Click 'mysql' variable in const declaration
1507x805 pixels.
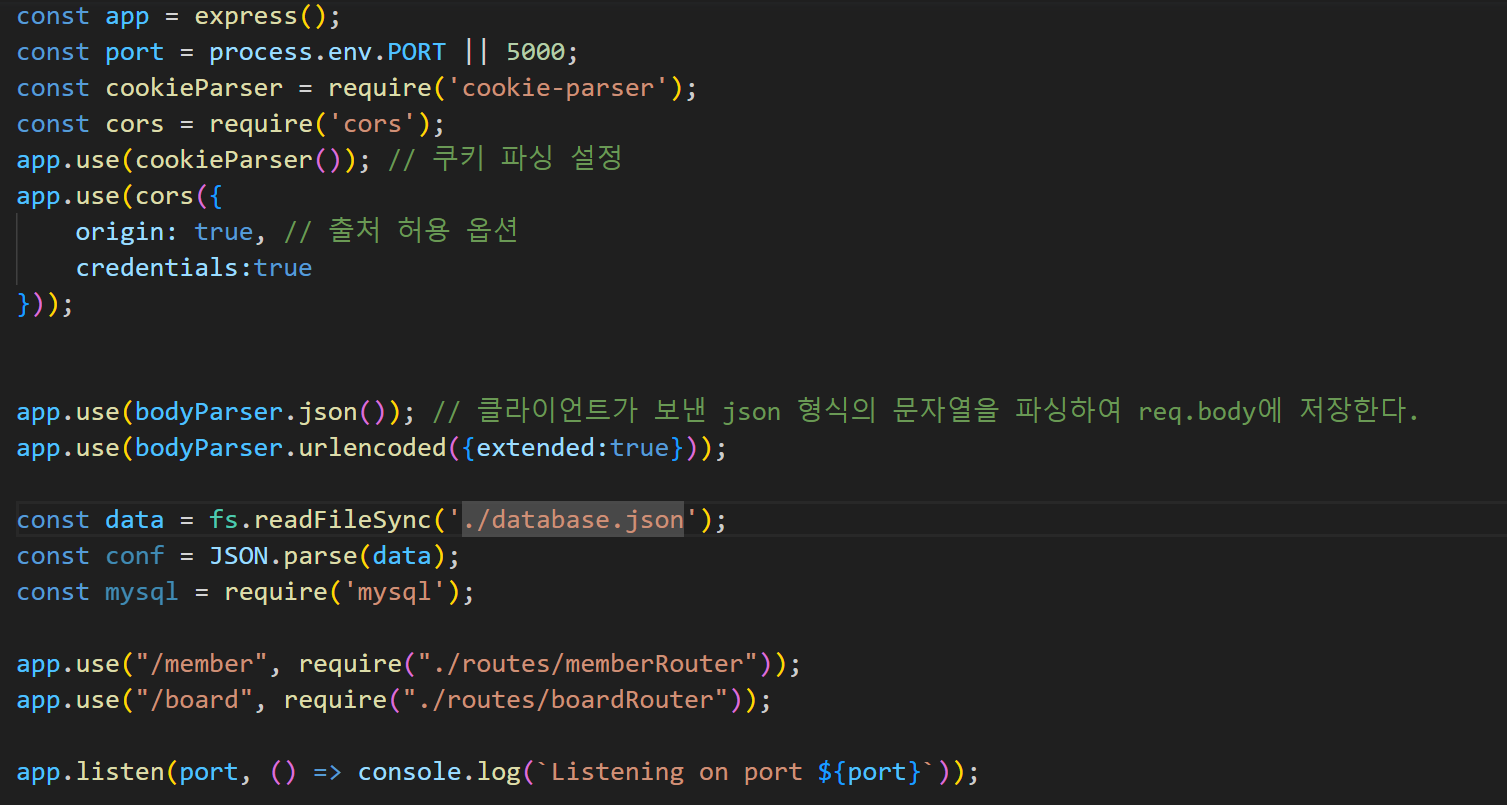click(x=142, y=592)
